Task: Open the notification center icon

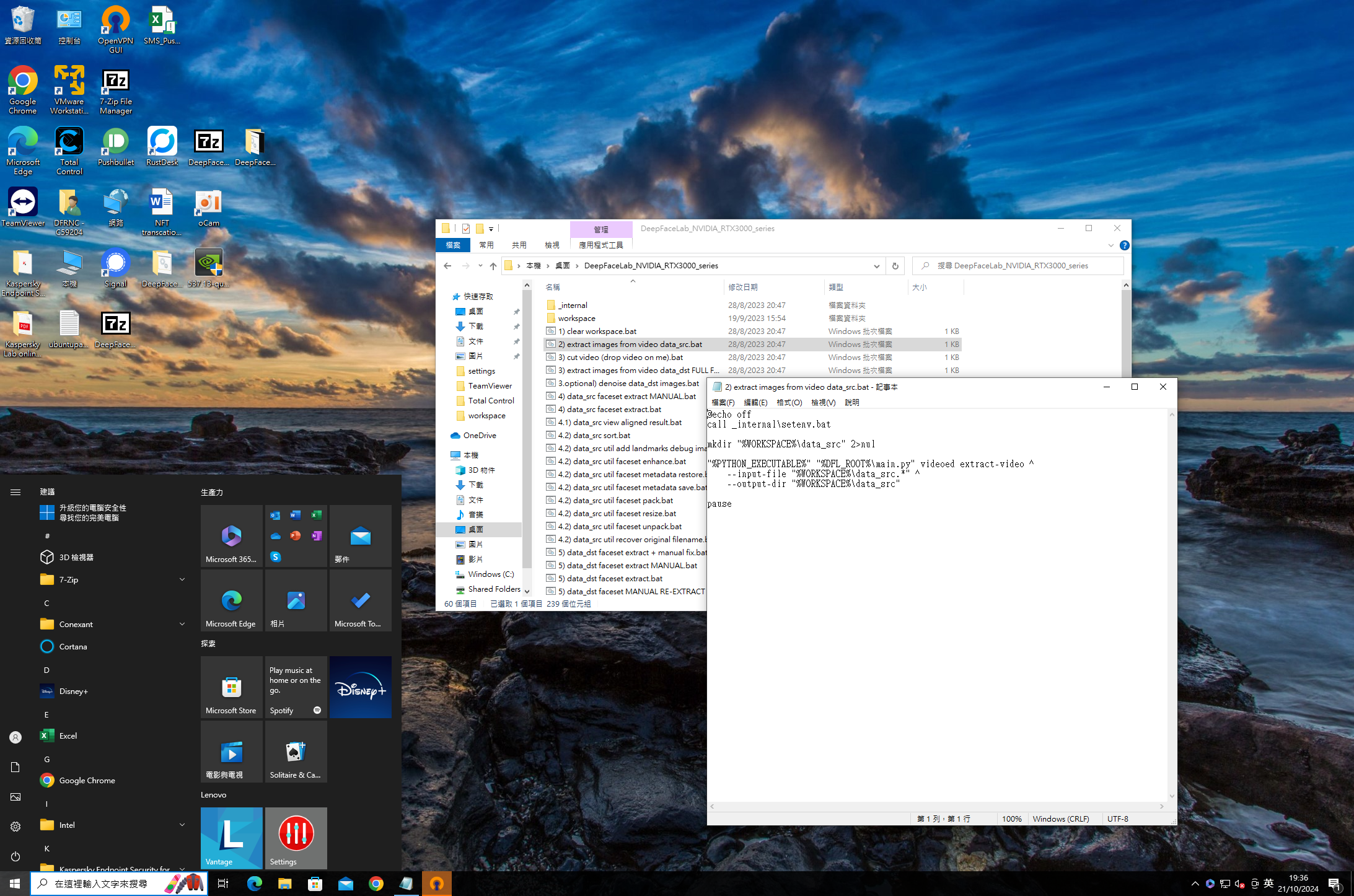Action: coord(1334,884)
